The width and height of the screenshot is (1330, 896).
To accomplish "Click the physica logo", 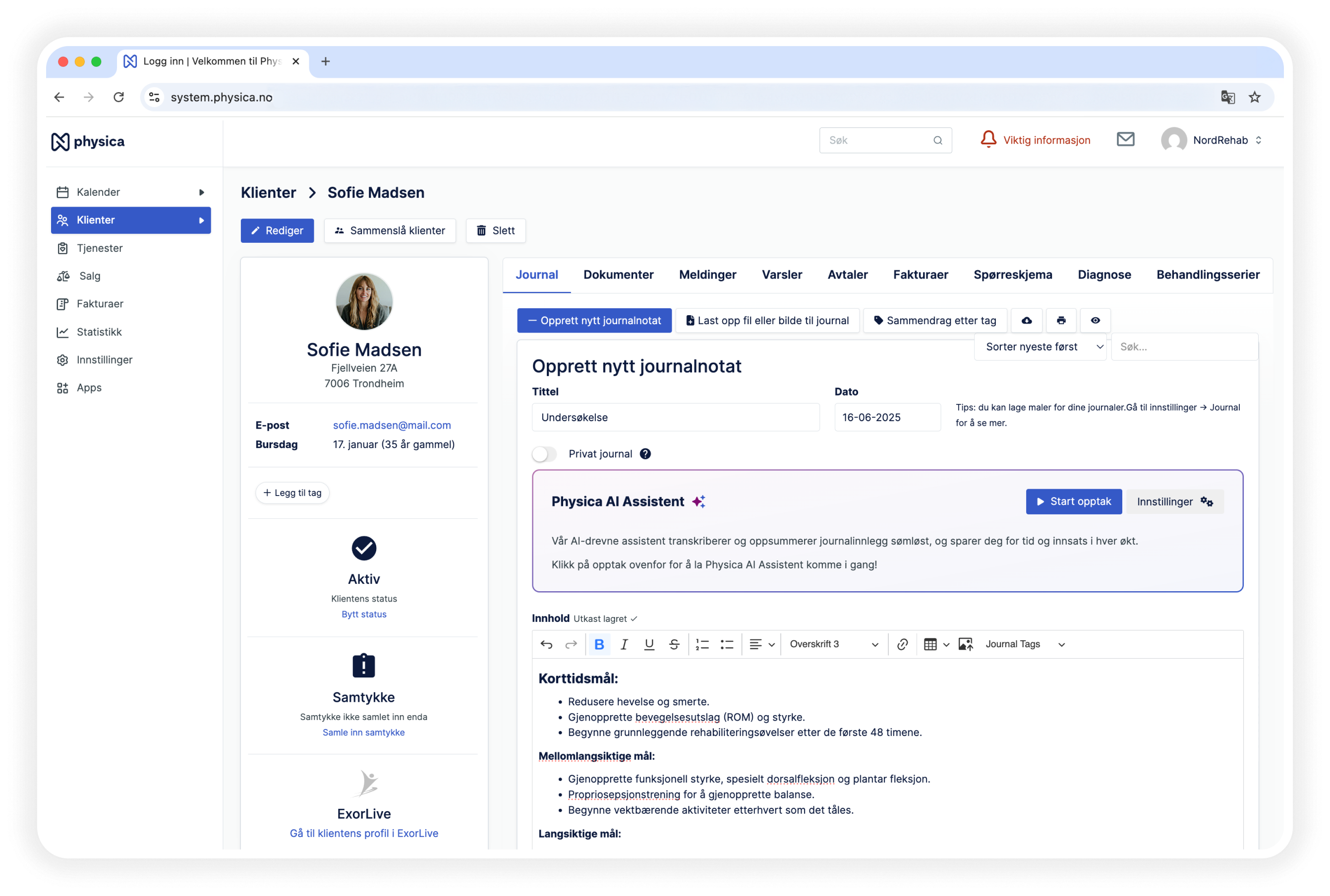I will pos(87,141).
